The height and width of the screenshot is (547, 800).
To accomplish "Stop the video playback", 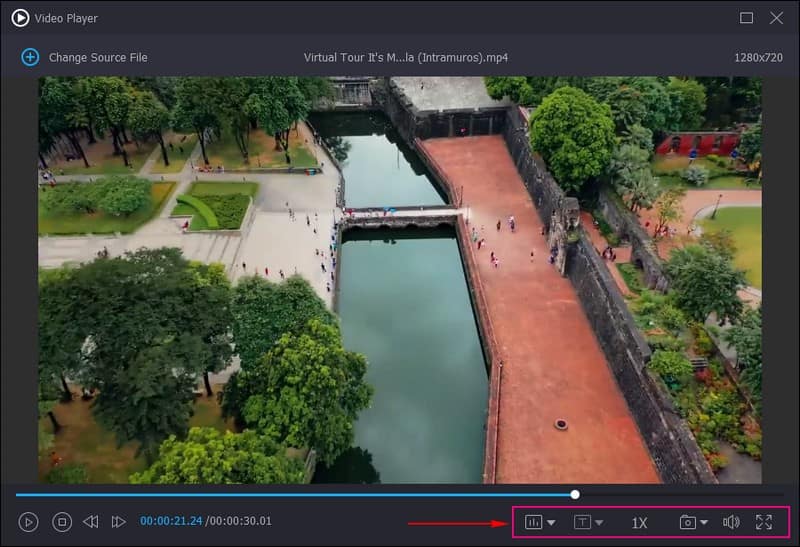I will tap(62, 521).
